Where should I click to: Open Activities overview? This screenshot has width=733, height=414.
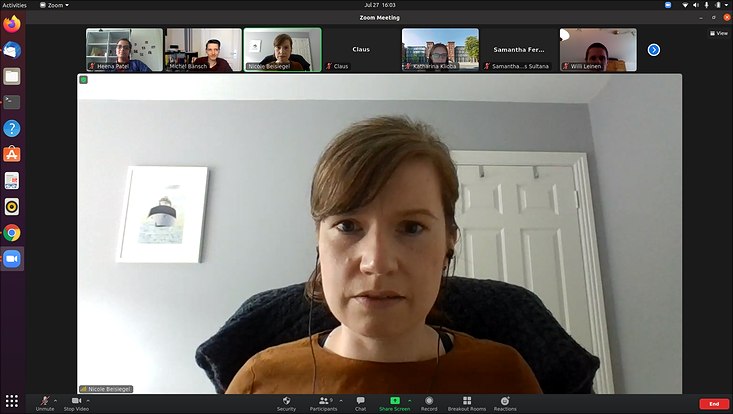point(14,5)
